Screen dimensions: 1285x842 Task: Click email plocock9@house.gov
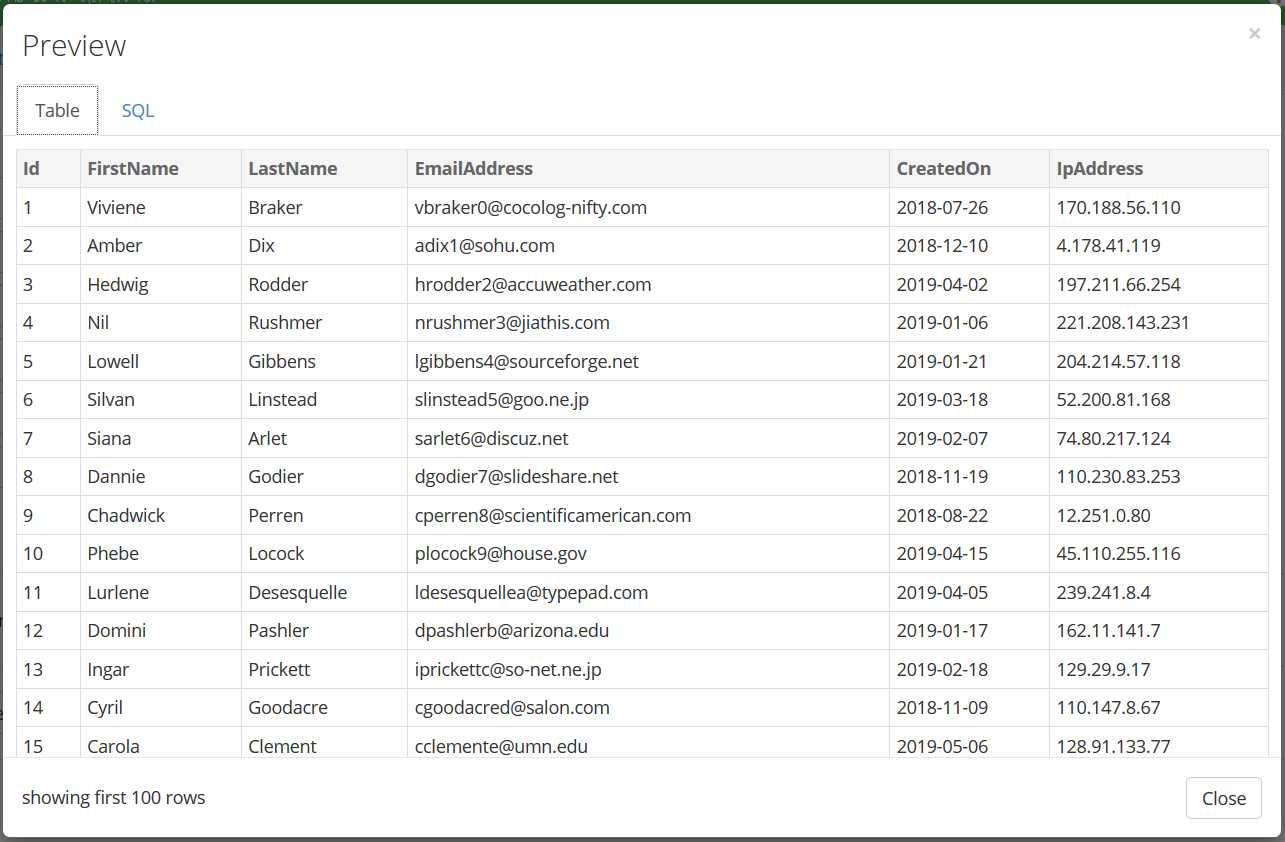[x=501, y=554]
